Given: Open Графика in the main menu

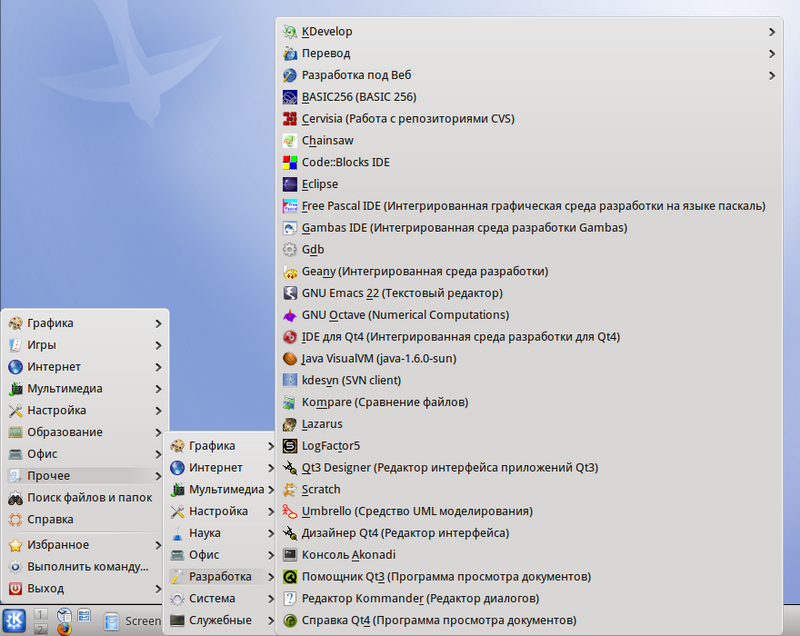Looking at the screenshot, I should (x=85, y=323).
